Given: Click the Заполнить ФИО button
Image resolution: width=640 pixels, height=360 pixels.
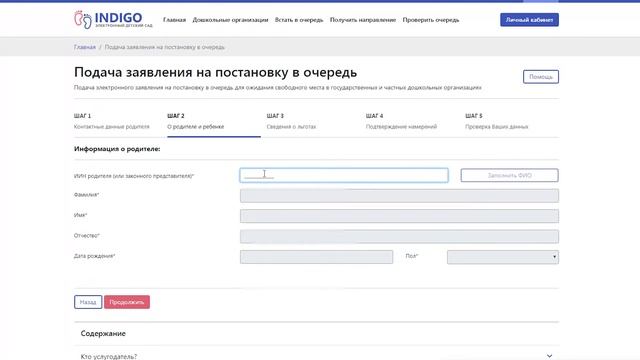Looking at the screenshot, I should (509, 175).
